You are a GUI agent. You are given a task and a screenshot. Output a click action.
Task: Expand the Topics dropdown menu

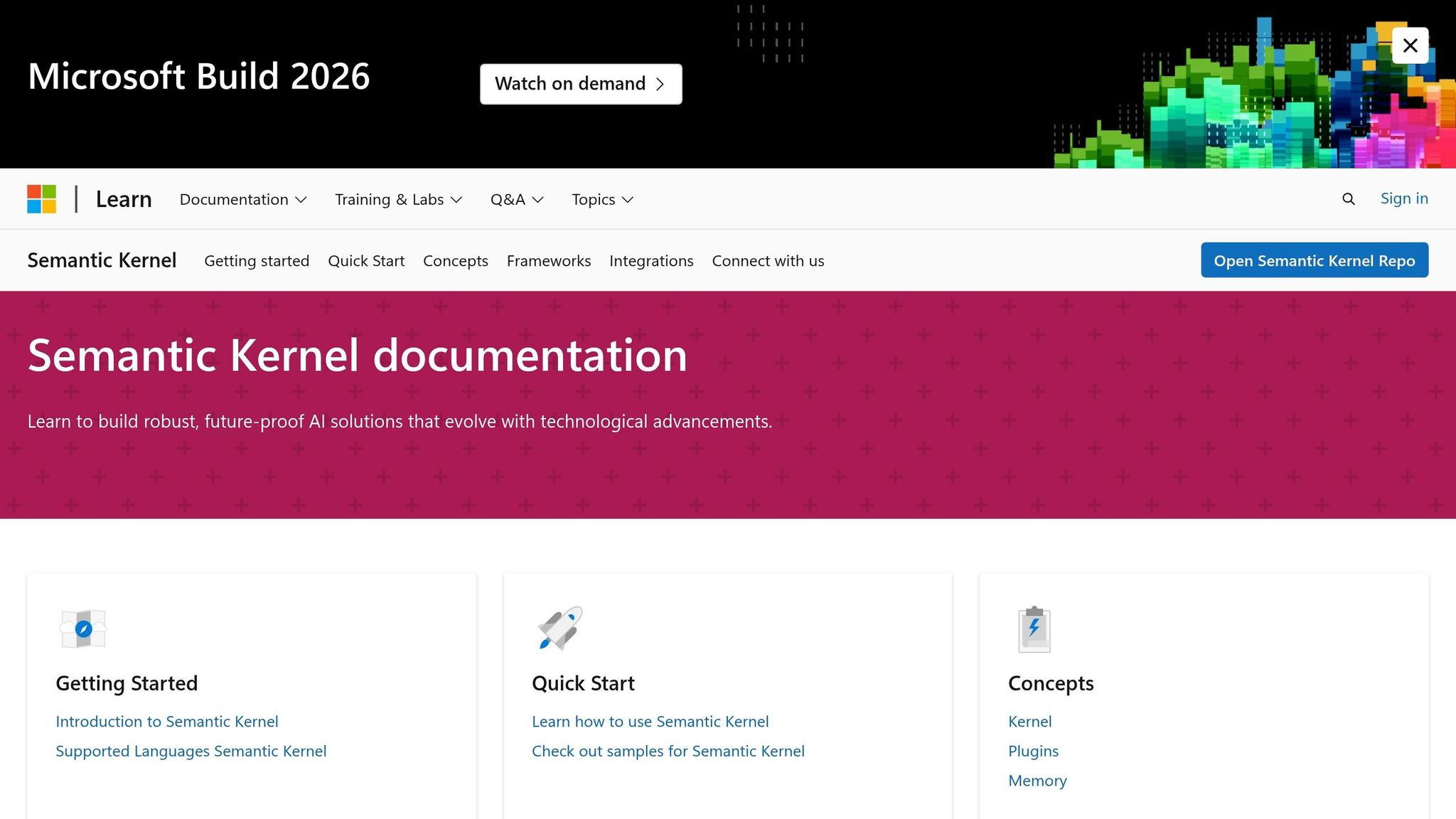pyautogui.click(x=602, y=200)
